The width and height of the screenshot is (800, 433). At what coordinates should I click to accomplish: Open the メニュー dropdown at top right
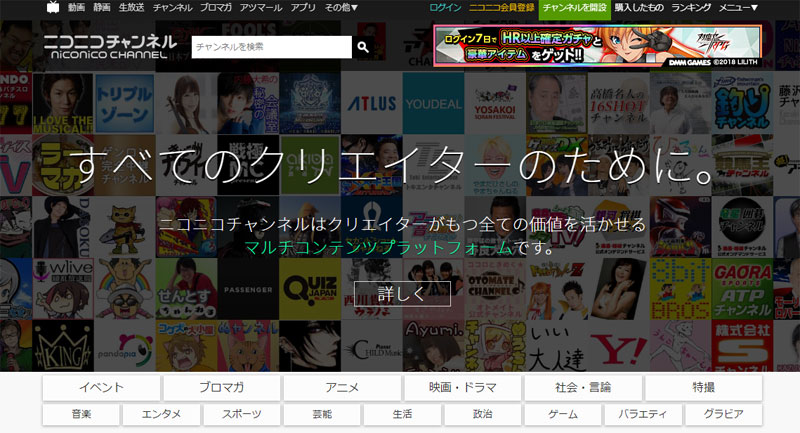click(x=767, y=8)
